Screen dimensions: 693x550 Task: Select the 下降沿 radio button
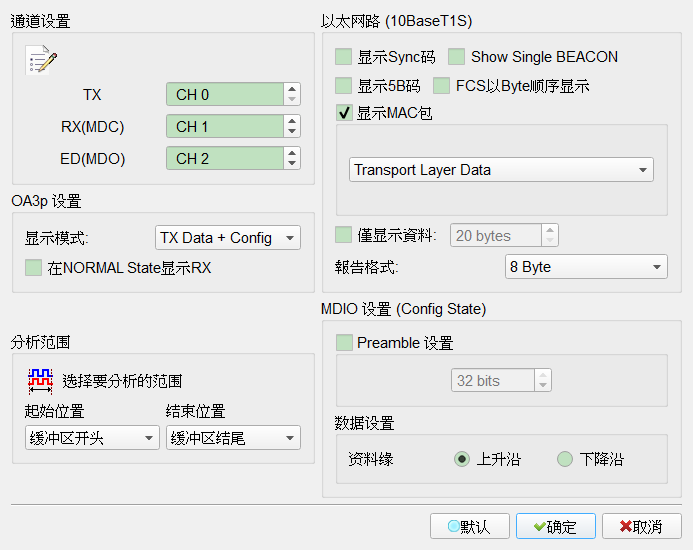pyautogui.click(x=565, y=459)
